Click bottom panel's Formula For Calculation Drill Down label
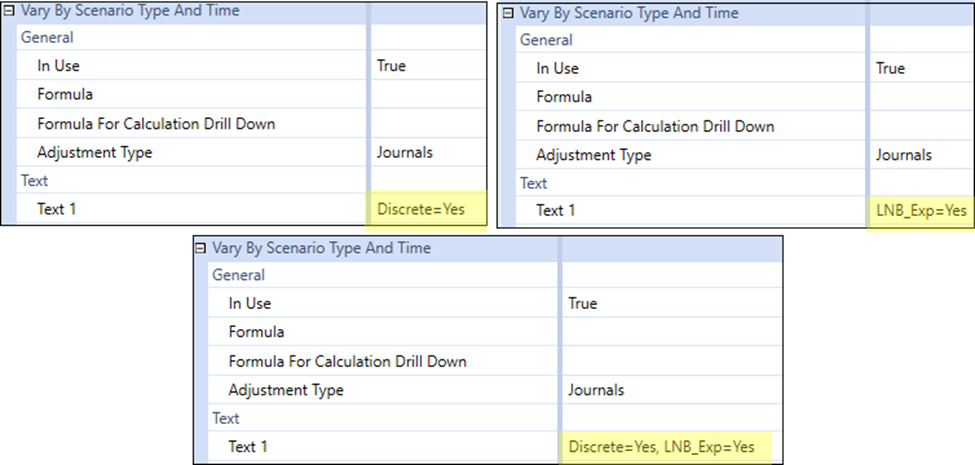The image size is (975, 465). [347, 361]
